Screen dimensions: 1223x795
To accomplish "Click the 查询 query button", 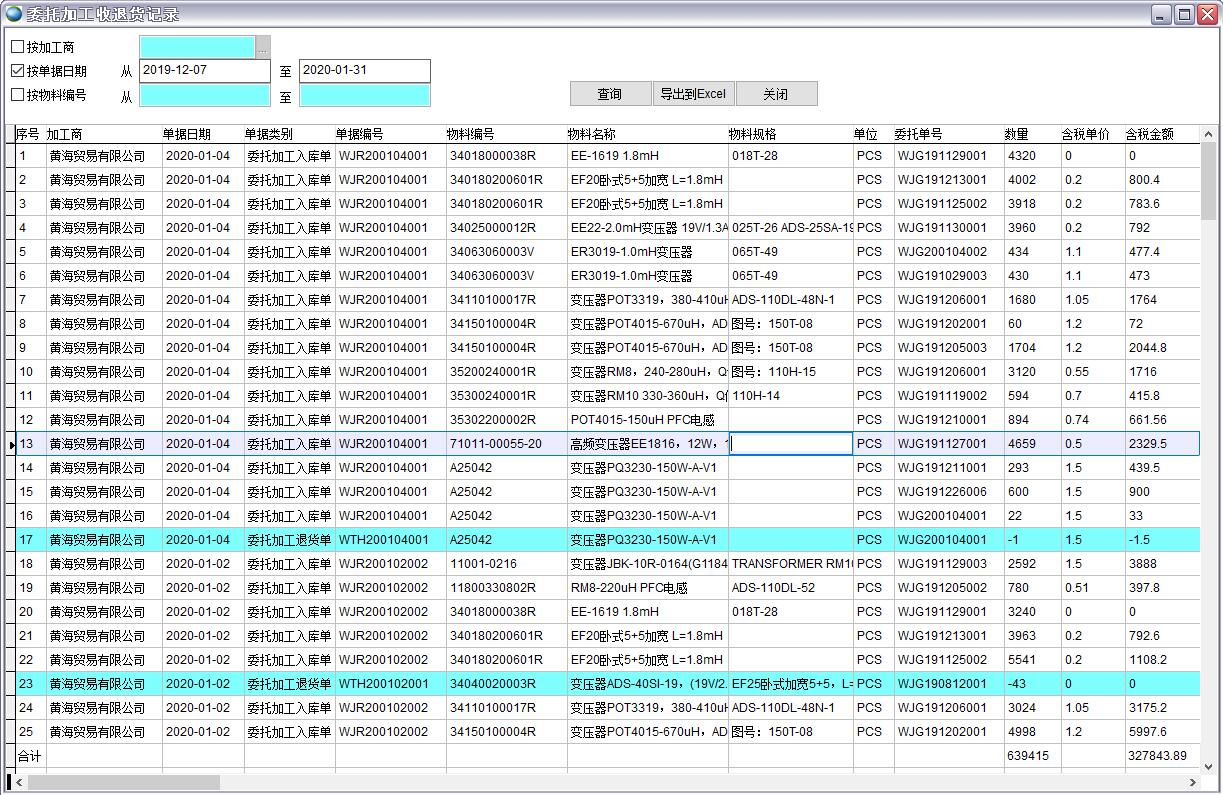I will (x=609, y=93).
